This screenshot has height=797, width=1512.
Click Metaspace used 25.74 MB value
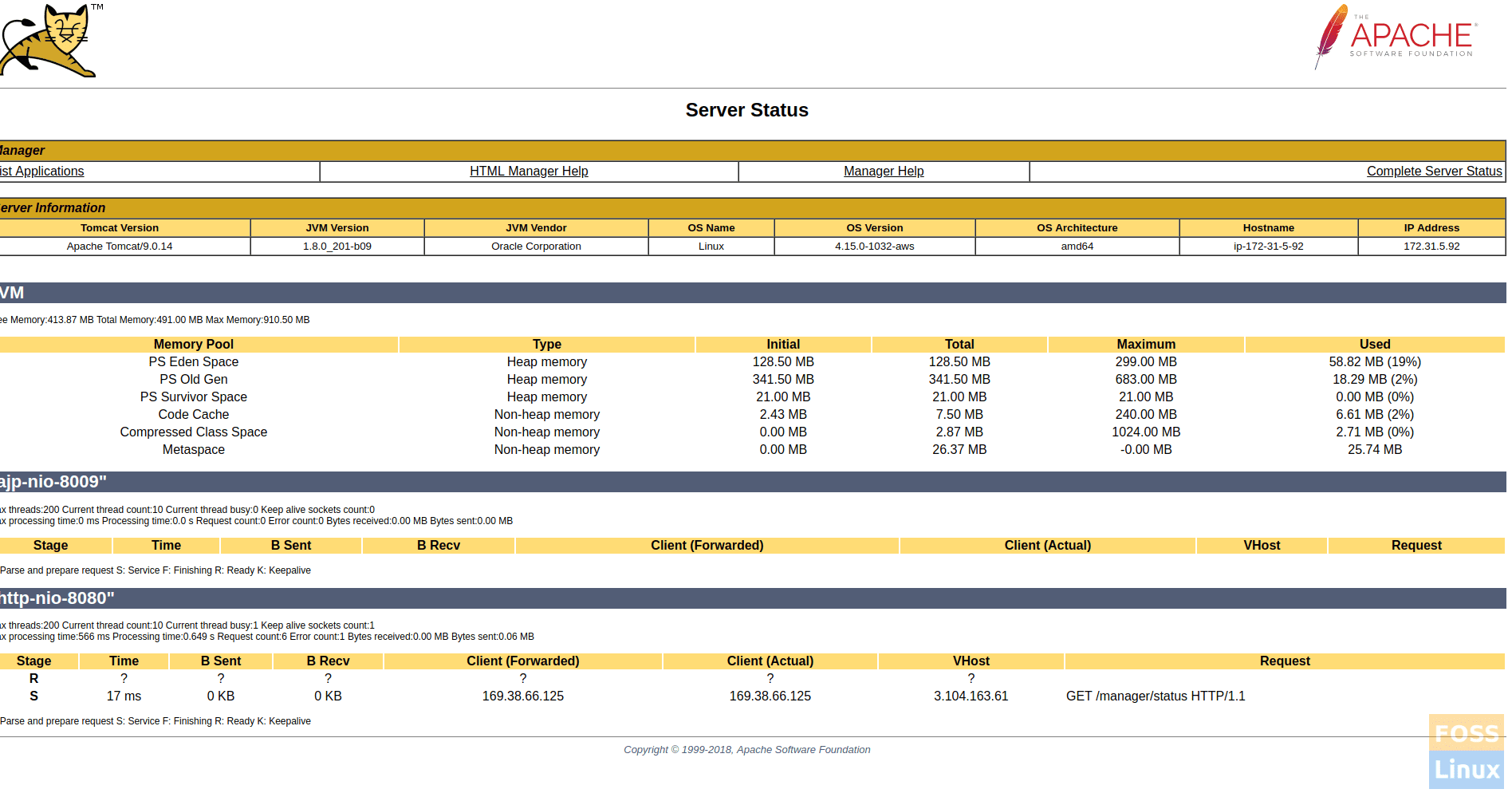[1375, 450]
